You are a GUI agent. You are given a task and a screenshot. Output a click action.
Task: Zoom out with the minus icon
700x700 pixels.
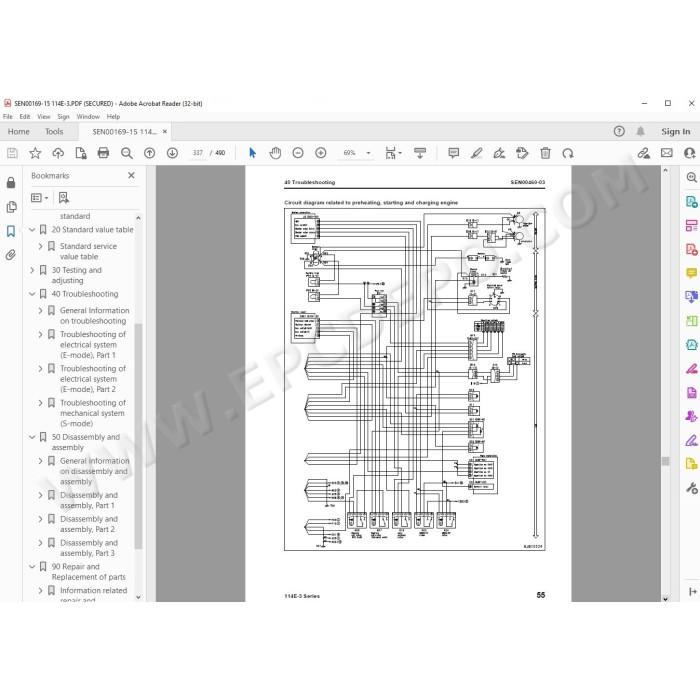coord(298,153)
